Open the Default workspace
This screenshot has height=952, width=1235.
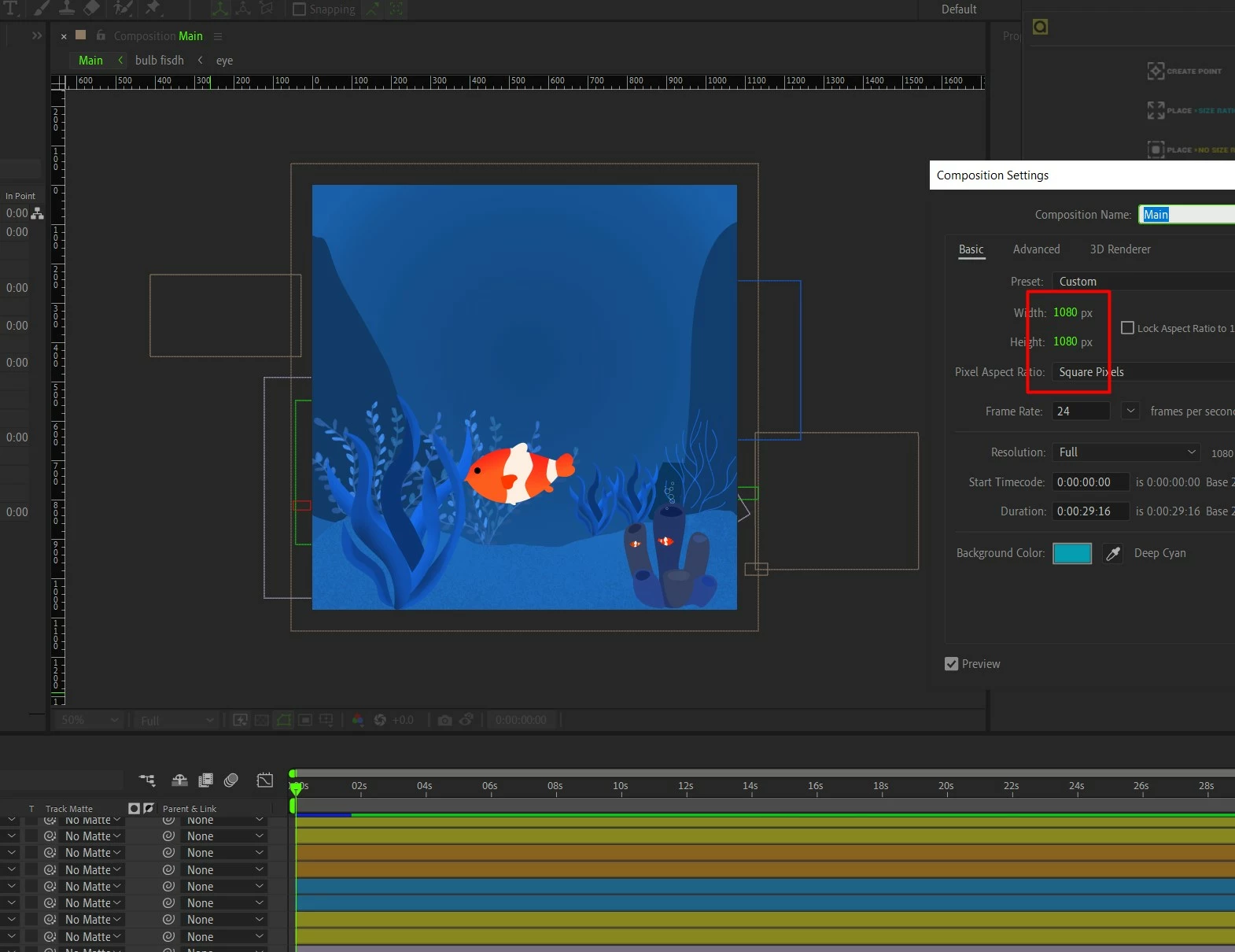[x=959, y=9]
